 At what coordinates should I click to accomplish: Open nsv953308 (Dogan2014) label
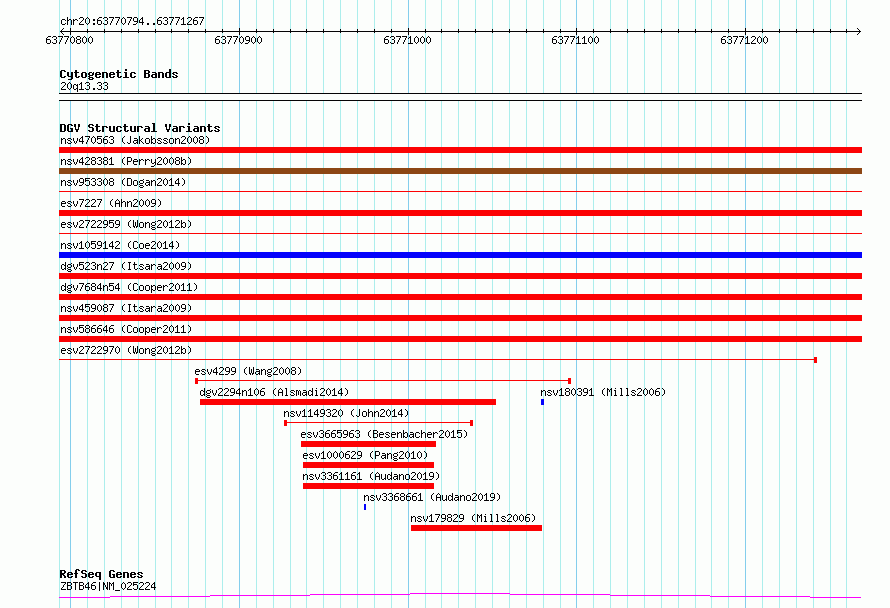click(123, 182)
